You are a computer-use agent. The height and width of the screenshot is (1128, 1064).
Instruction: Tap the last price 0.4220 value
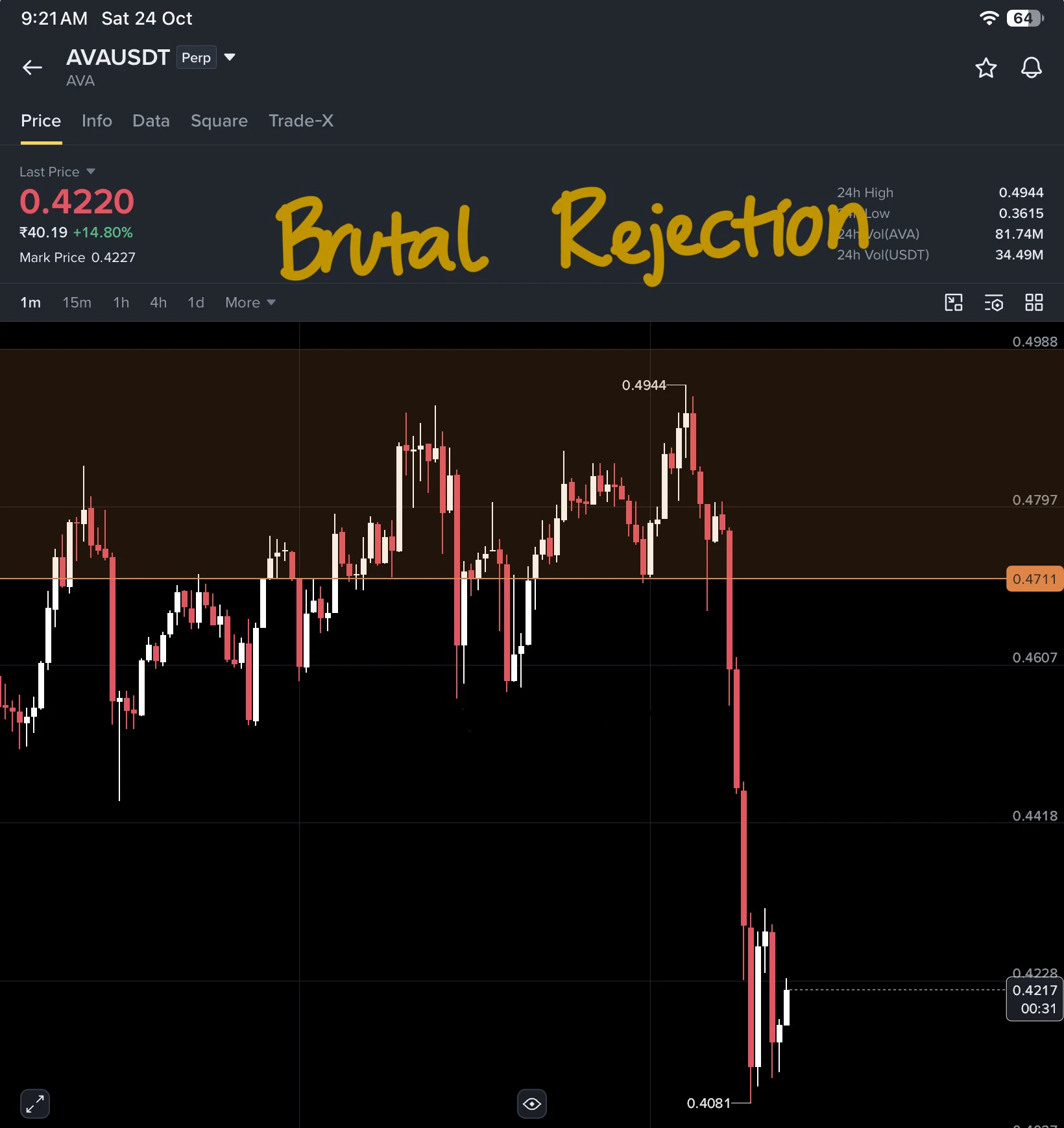pyautogui.click(x=77, y=202)
